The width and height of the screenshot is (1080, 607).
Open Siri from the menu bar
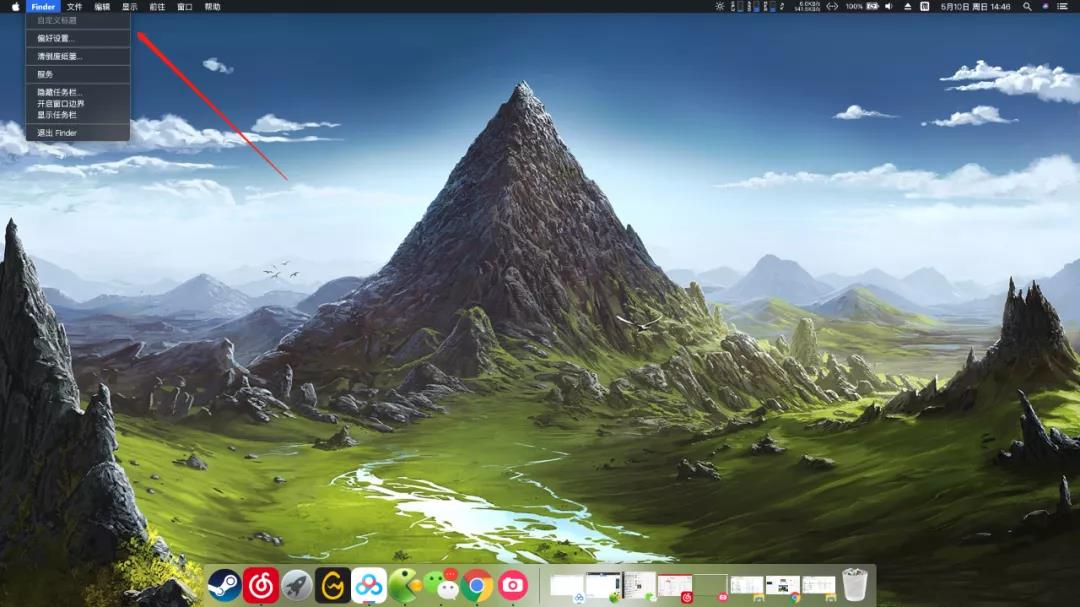click(x=1045, y=6)
